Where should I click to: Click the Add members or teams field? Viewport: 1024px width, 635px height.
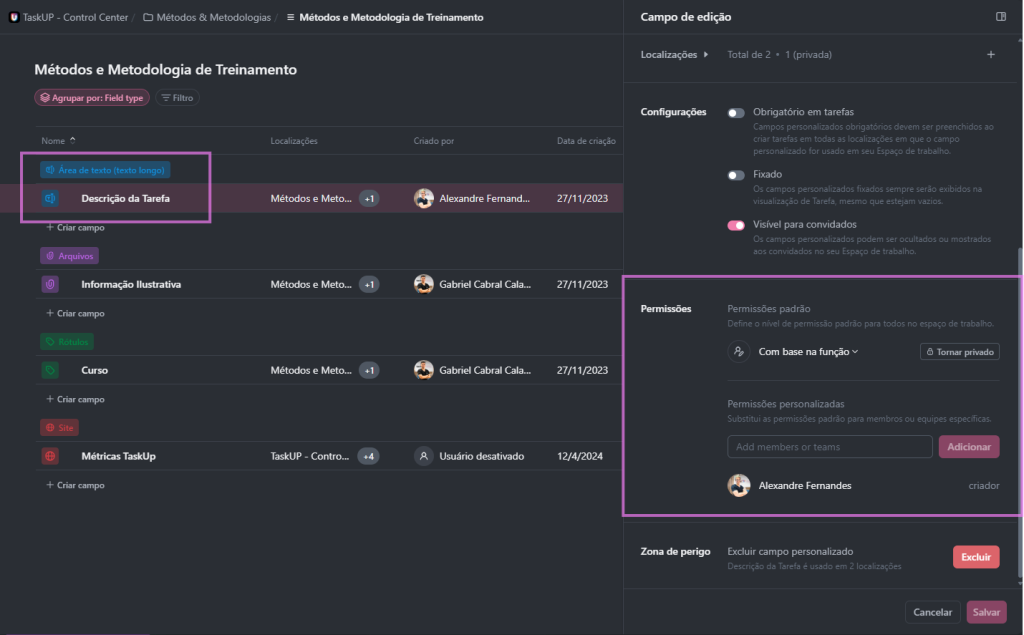(829, 447)
